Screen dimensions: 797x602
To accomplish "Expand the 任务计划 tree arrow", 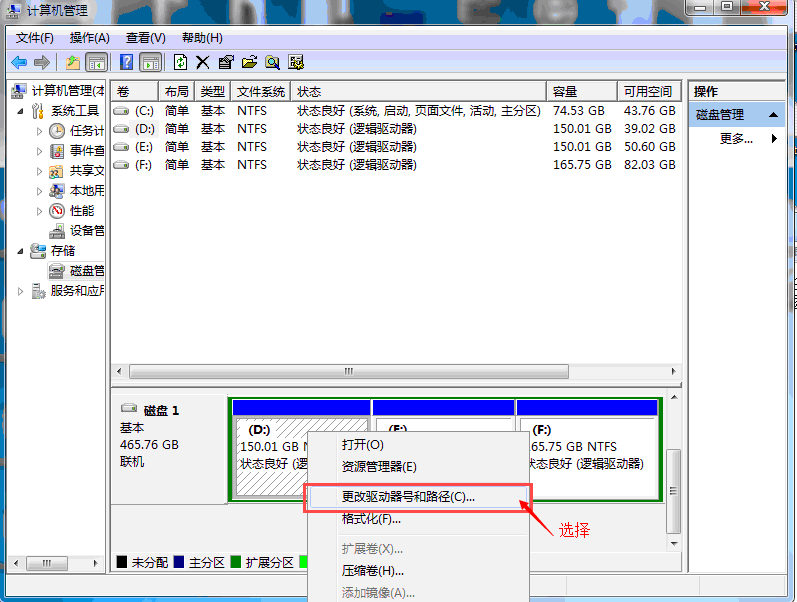I will [x=39, y=131].
